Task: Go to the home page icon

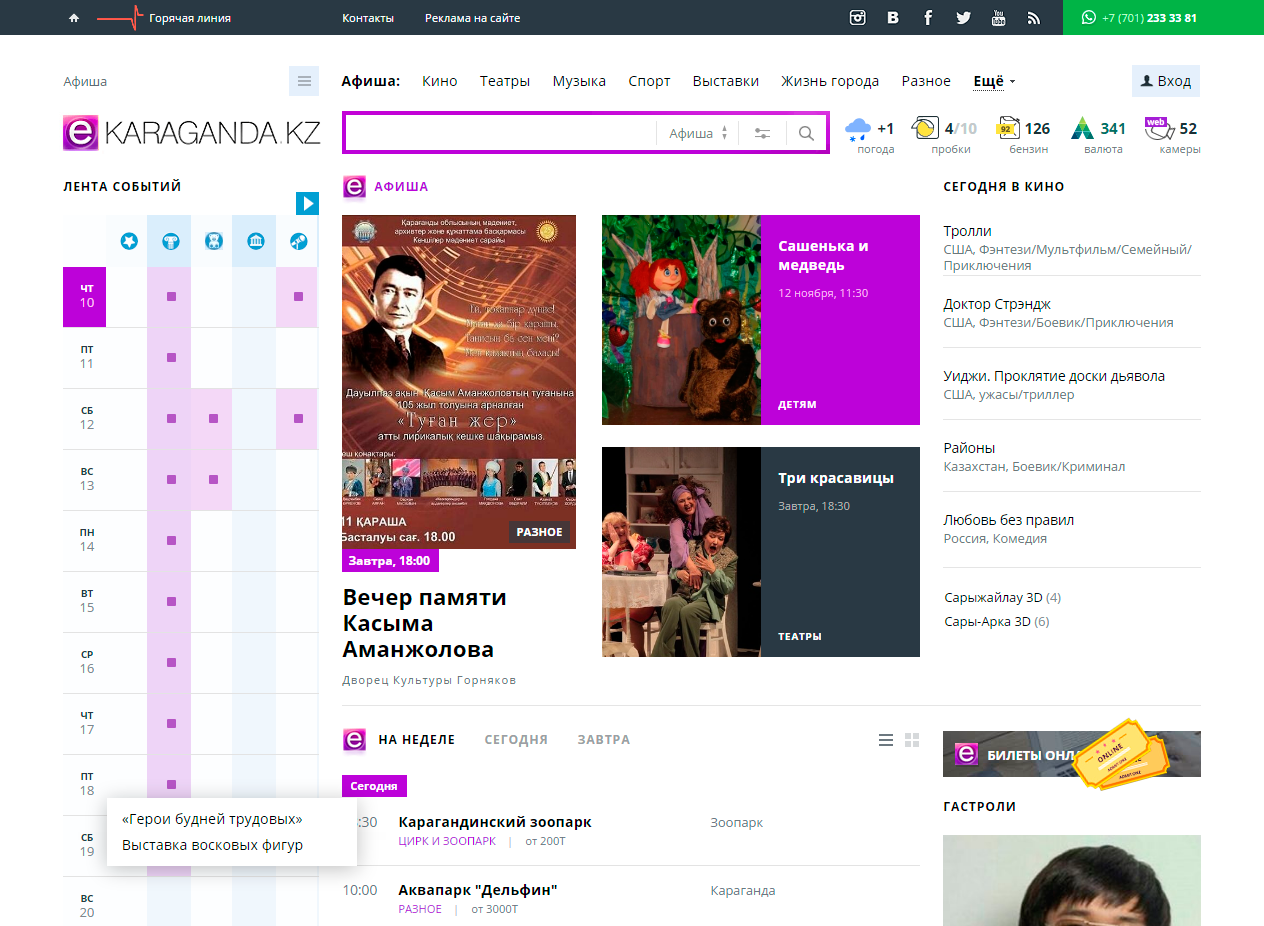Action: [x=74, y=18]
